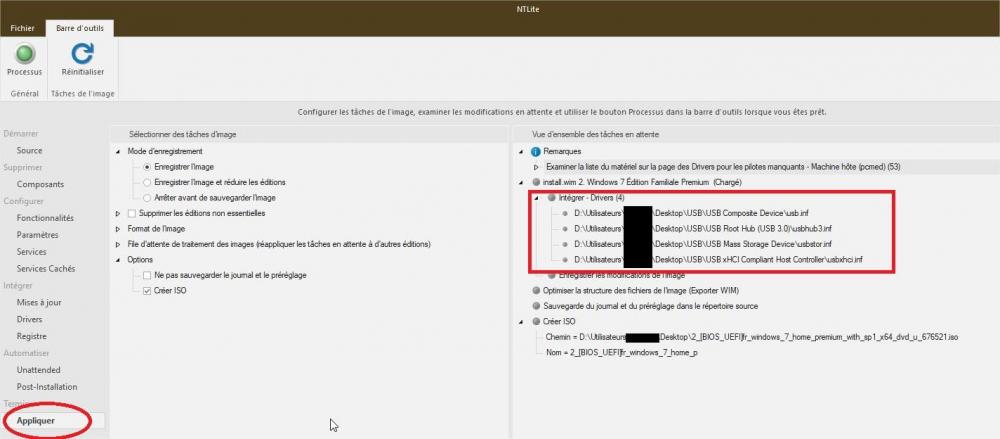Expand the Format de l'image section
The height and width of the screenshot is (439, 1000).
pyautogui.click(x=118, y=228)
